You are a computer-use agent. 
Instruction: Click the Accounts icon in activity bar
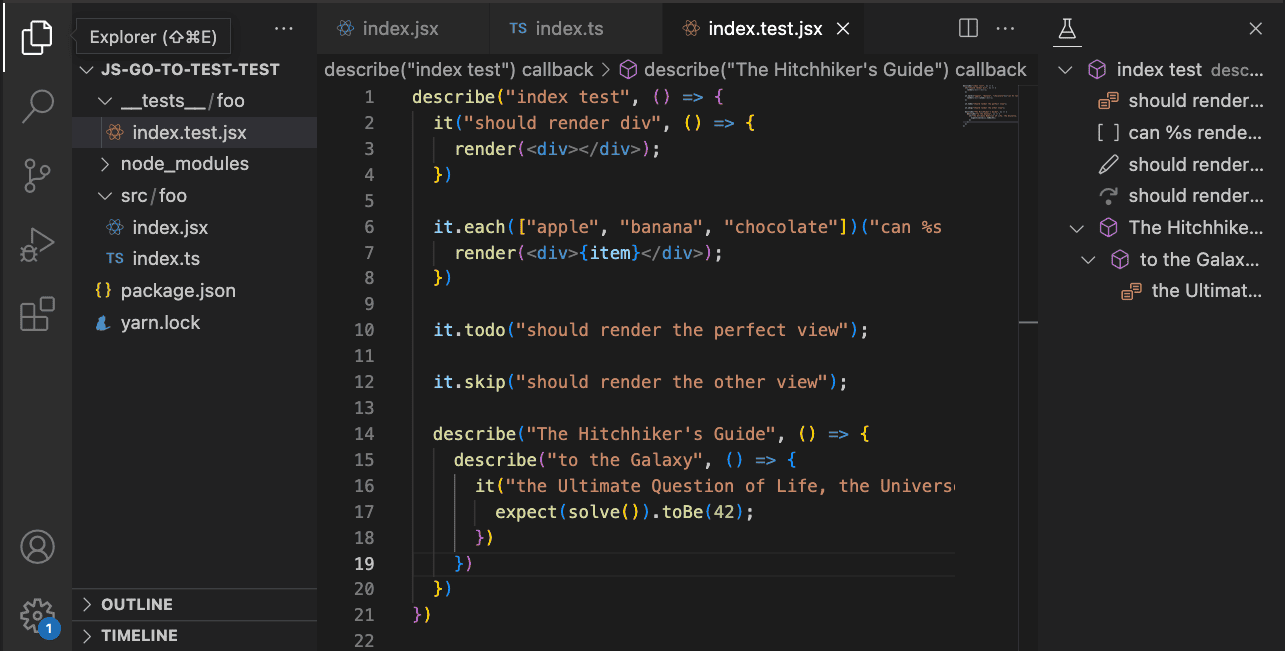point(36,547)
